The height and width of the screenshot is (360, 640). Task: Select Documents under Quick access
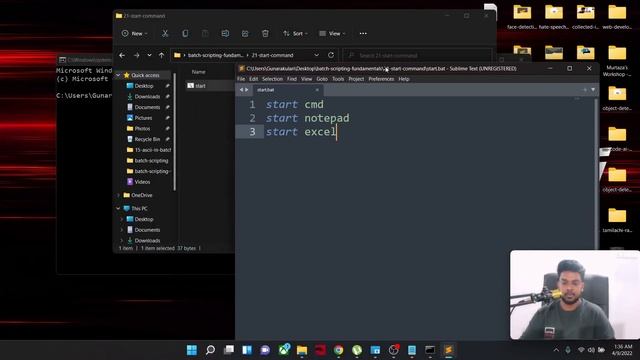pyautogui.click(x=147, y=107)
